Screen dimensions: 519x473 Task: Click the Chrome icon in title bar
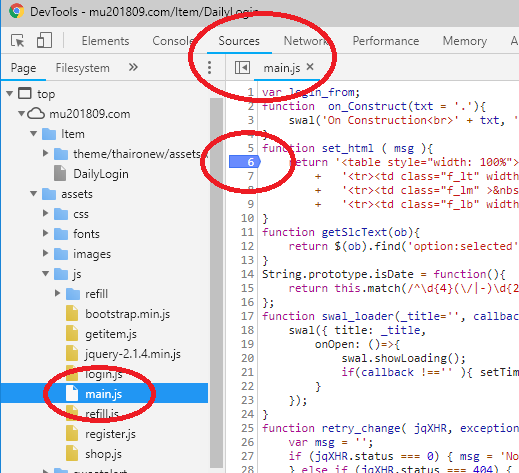[16, 11]
